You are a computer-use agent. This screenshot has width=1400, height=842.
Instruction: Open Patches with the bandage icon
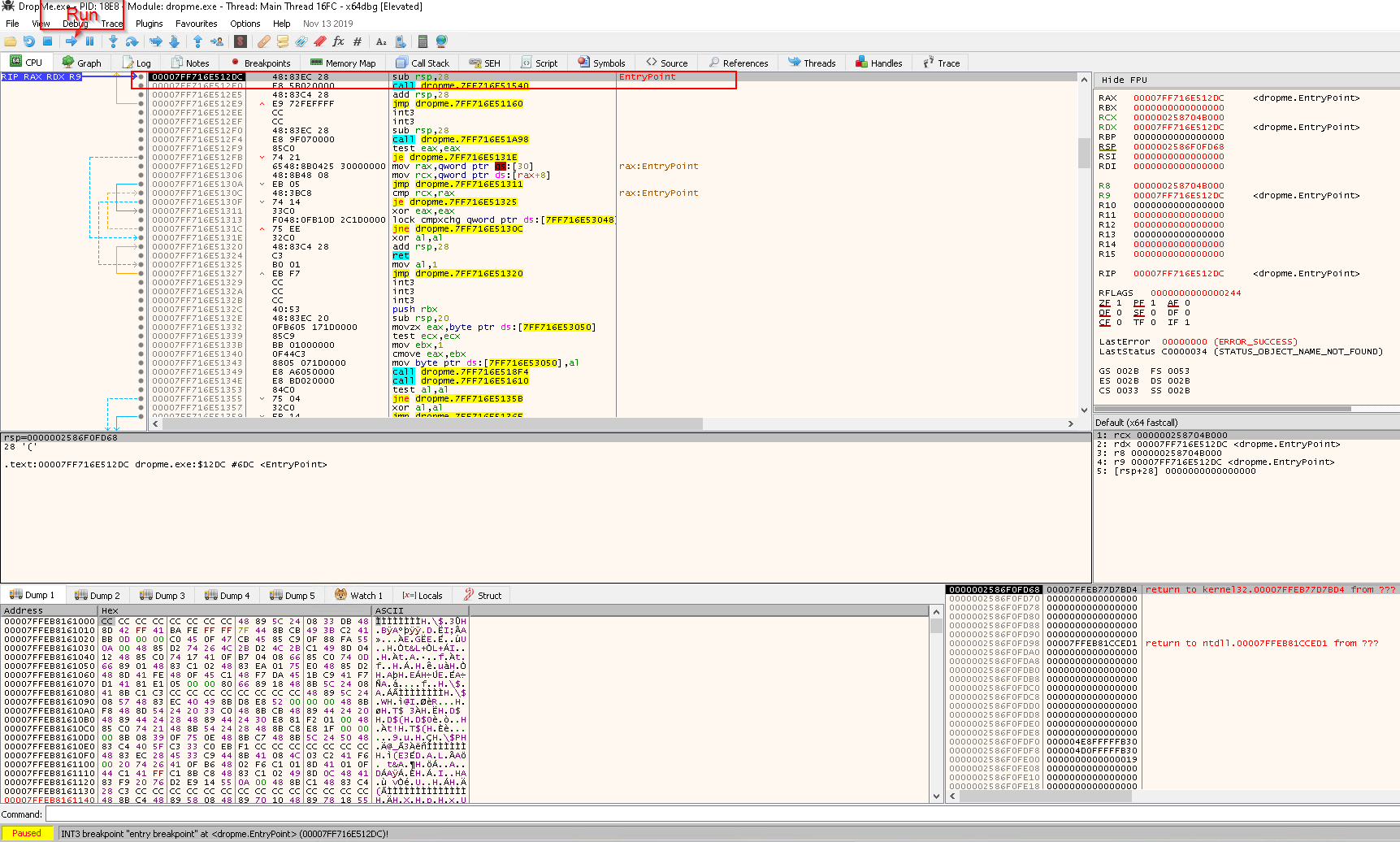(x=264, y=41)
